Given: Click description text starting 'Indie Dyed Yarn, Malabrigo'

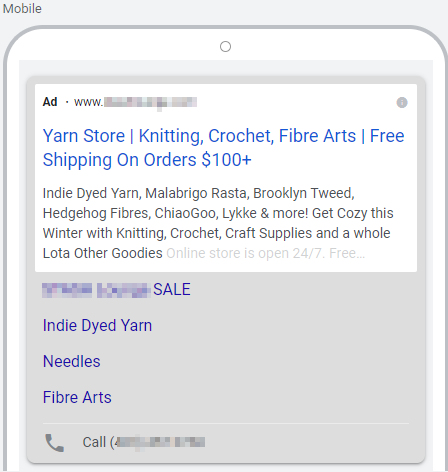Looking at the screenshot, I should pos(199,193).
